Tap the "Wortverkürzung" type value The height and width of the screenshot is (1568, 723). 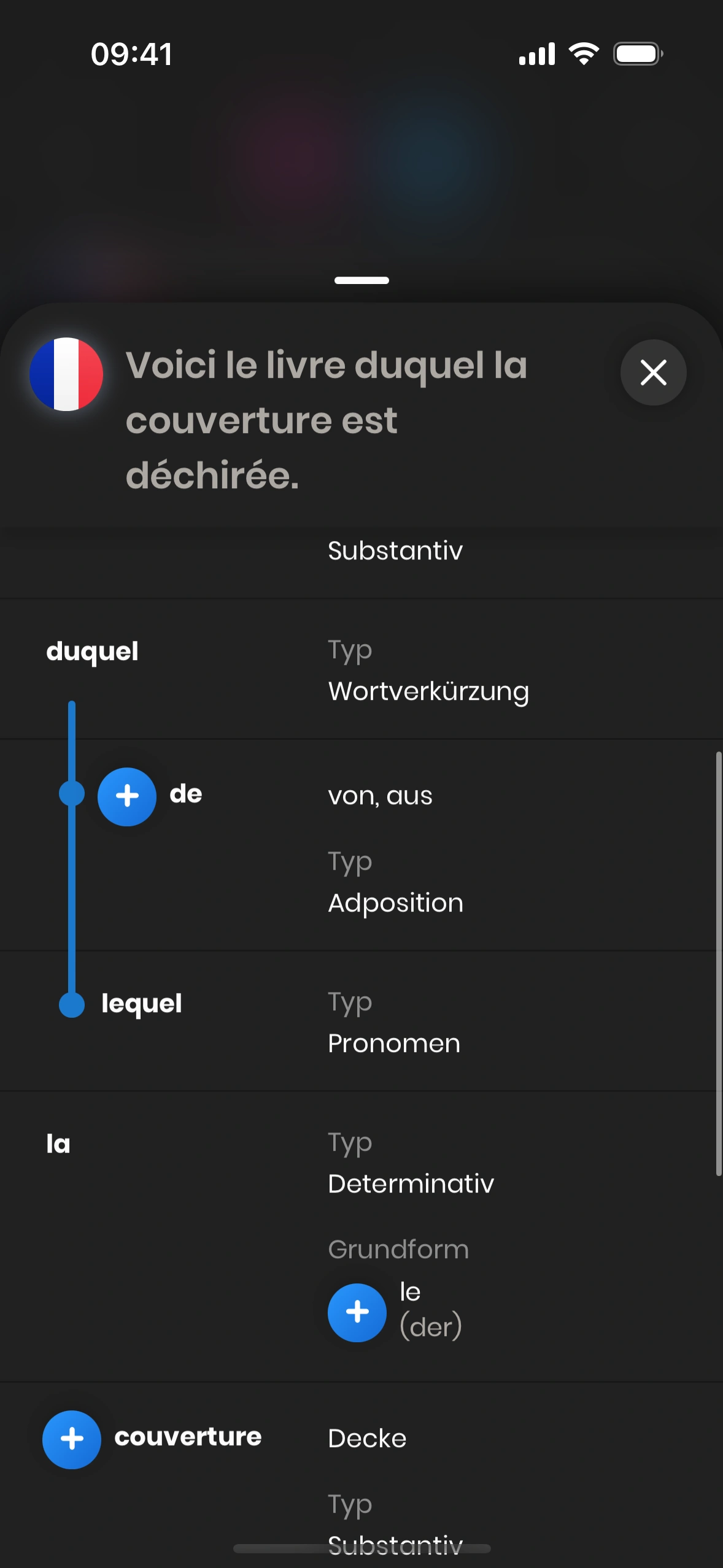428,691
